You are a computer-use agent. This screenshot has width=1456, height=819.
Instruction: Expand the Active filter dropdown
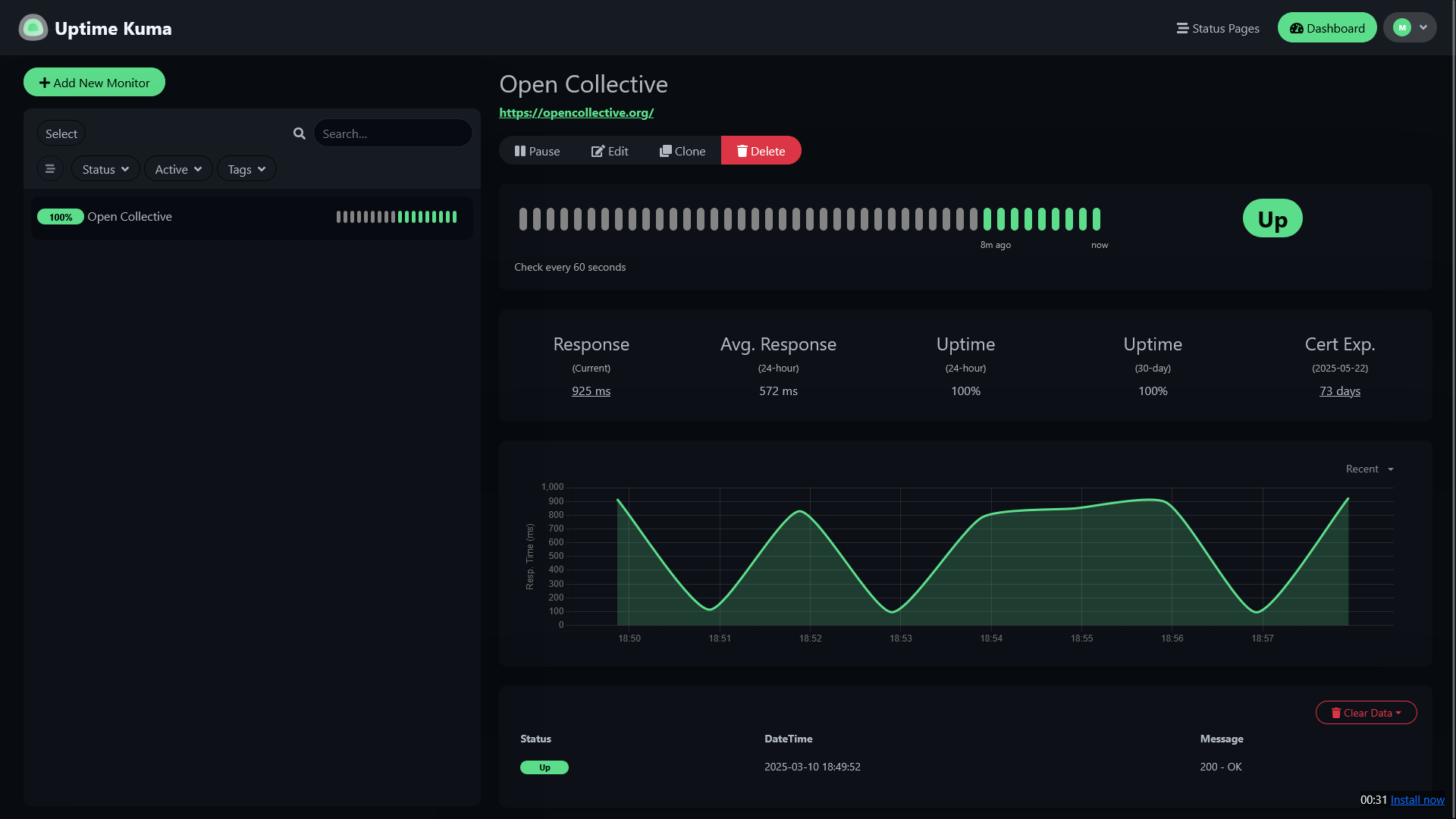pyautogui.click(x=178, y=169)
